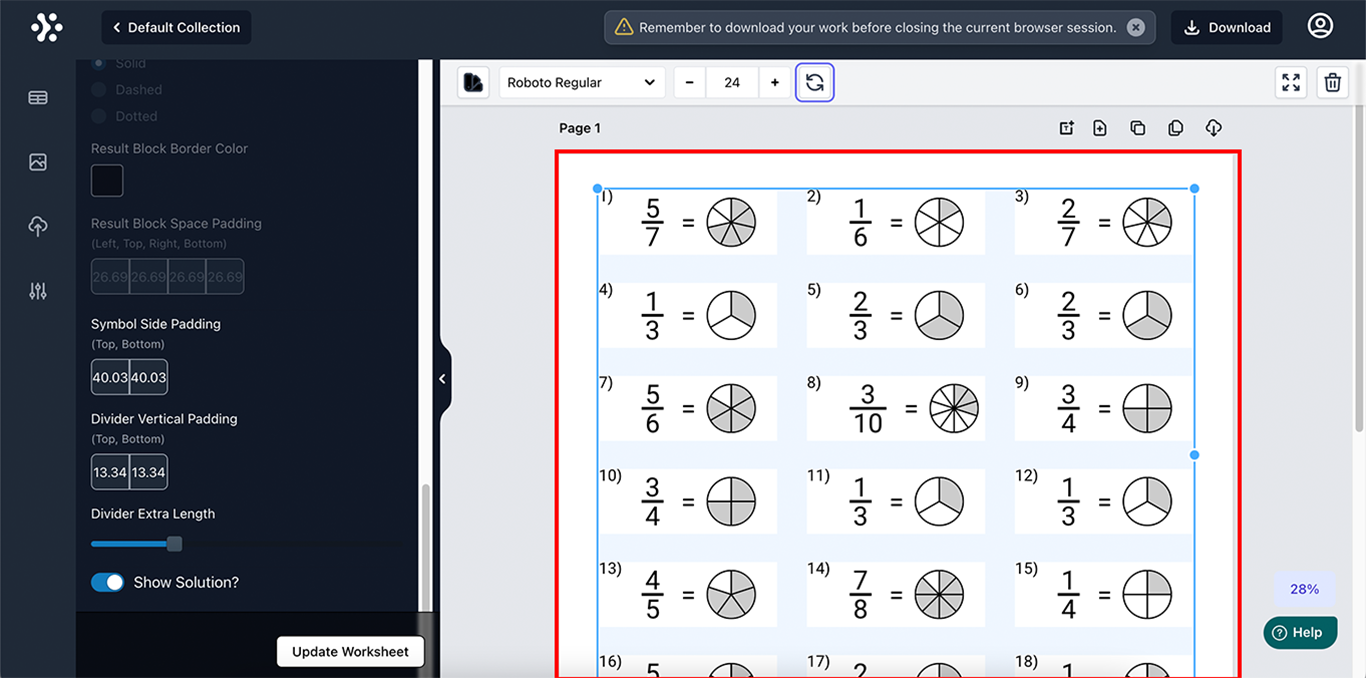Click the color theme icon in toolbar
The width and height of the screenshot is (1366, 678).
point(474,83)
